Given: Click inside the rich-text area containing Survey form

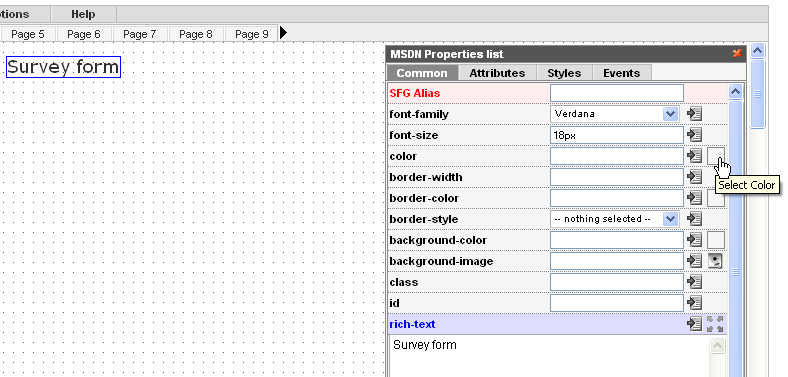Looking at the screenshot, I should pyautogui.click(x=549, y=357).
